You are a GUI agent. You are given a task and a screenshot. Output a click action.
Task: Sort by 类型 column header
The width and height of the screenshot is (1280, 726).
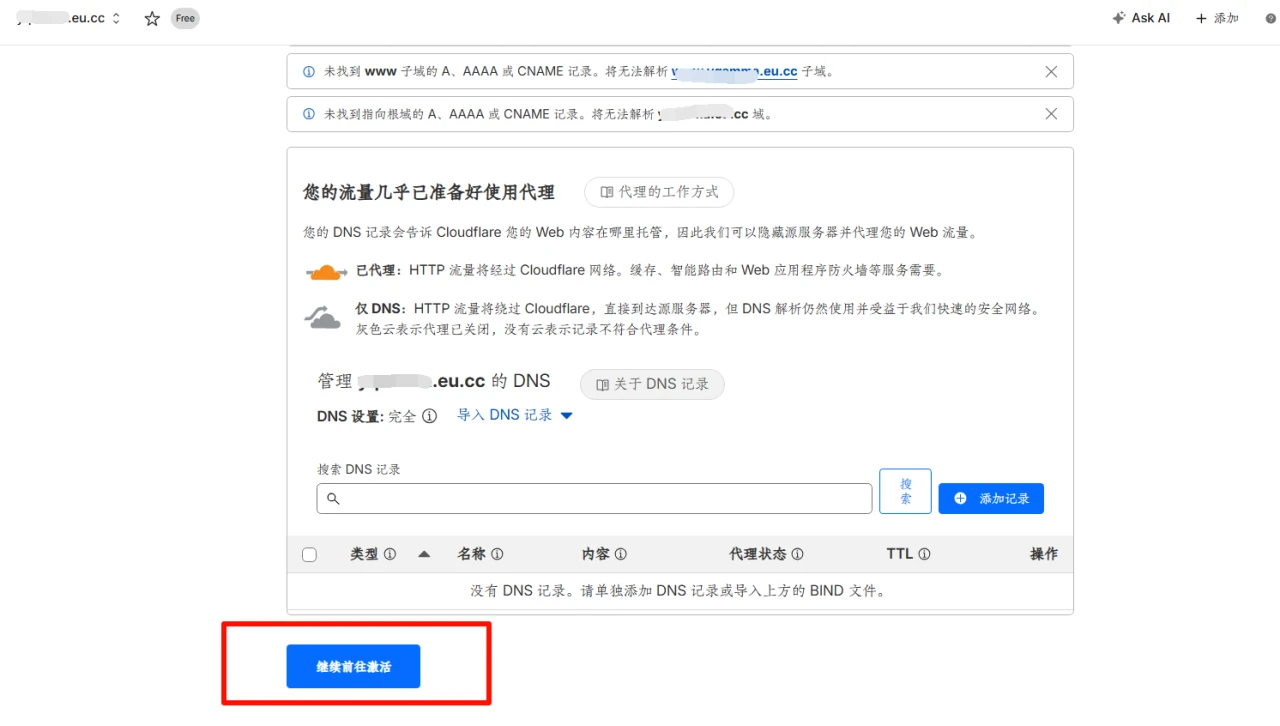pyautogui.click(x=364, y=554)
